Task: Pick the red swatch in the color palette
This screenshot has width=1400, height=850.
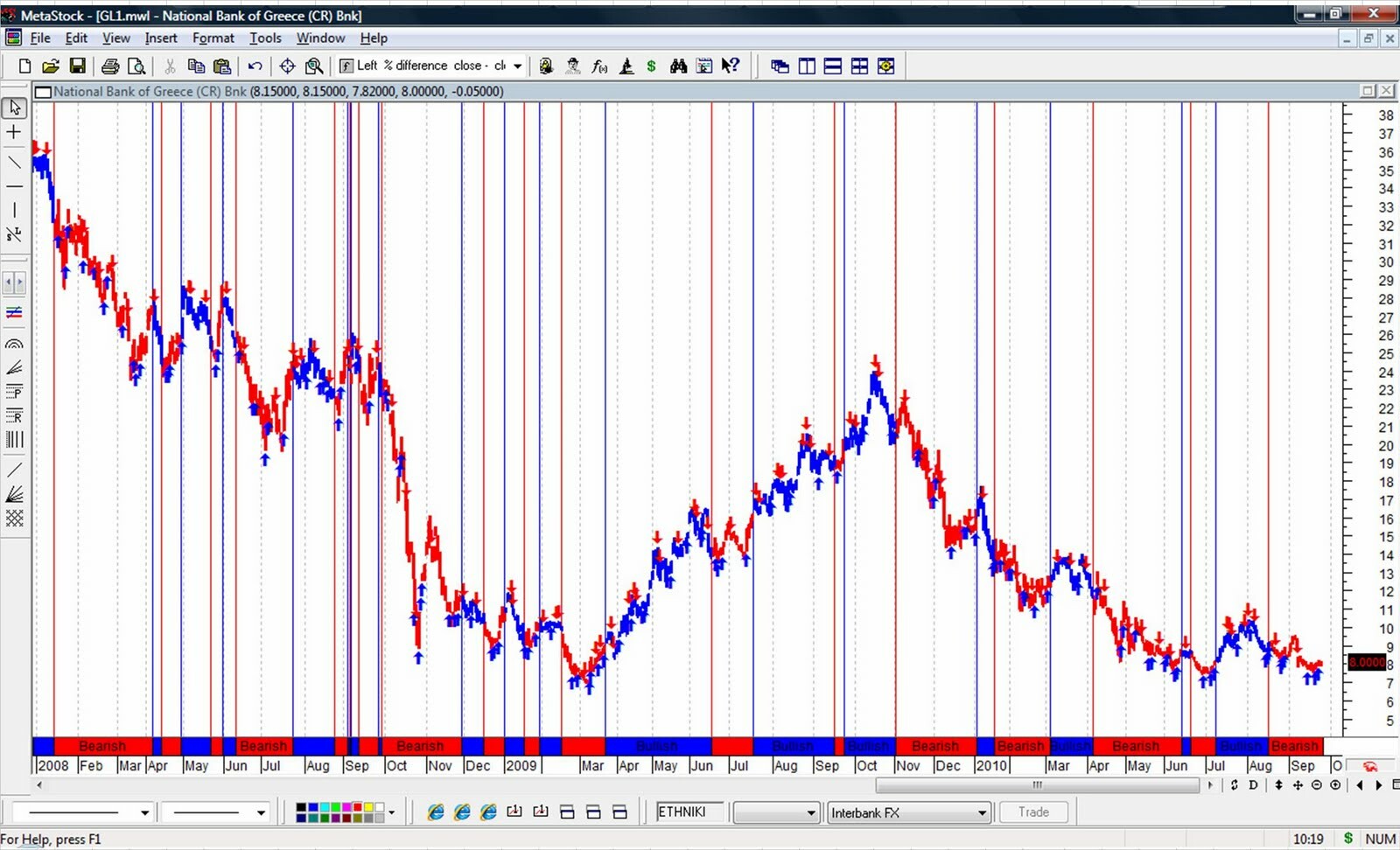Action: 357,807
